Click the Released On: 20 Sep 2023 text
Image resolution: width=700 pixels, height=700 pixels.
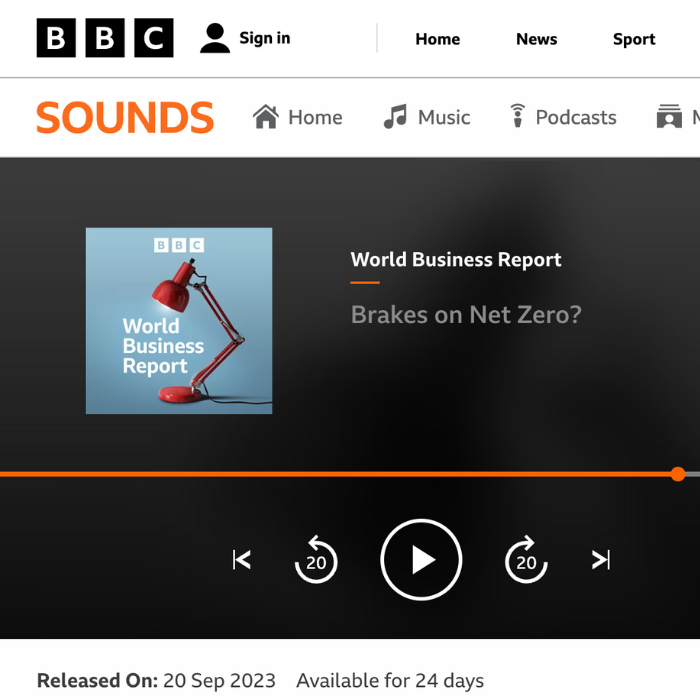click(x=156, y=681)
